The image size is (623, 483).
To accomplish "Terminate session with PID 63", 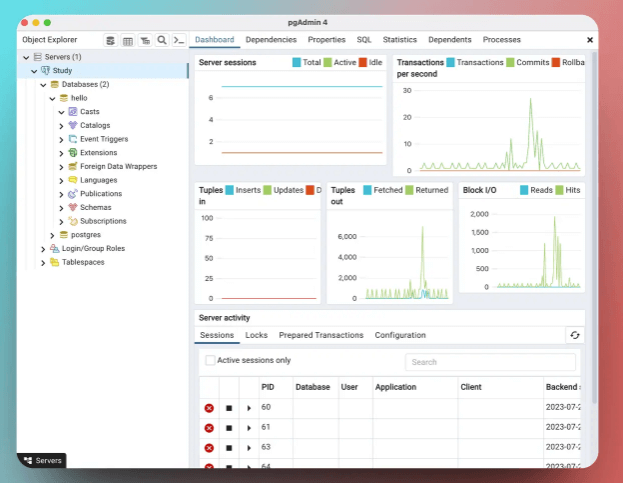I will 209,448.
